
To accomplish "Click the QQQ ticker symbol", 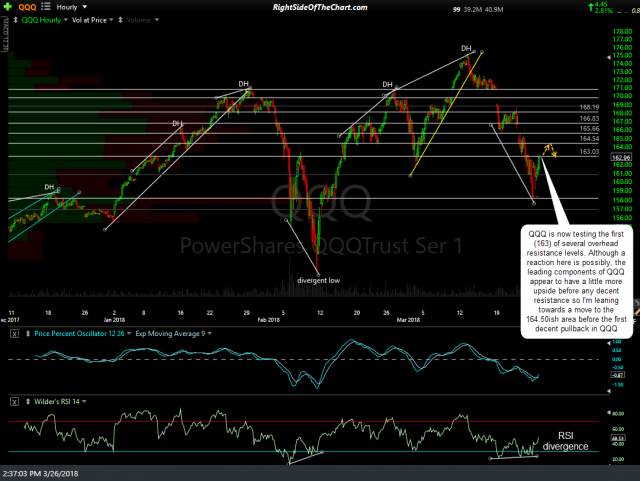I will point(27,7).
